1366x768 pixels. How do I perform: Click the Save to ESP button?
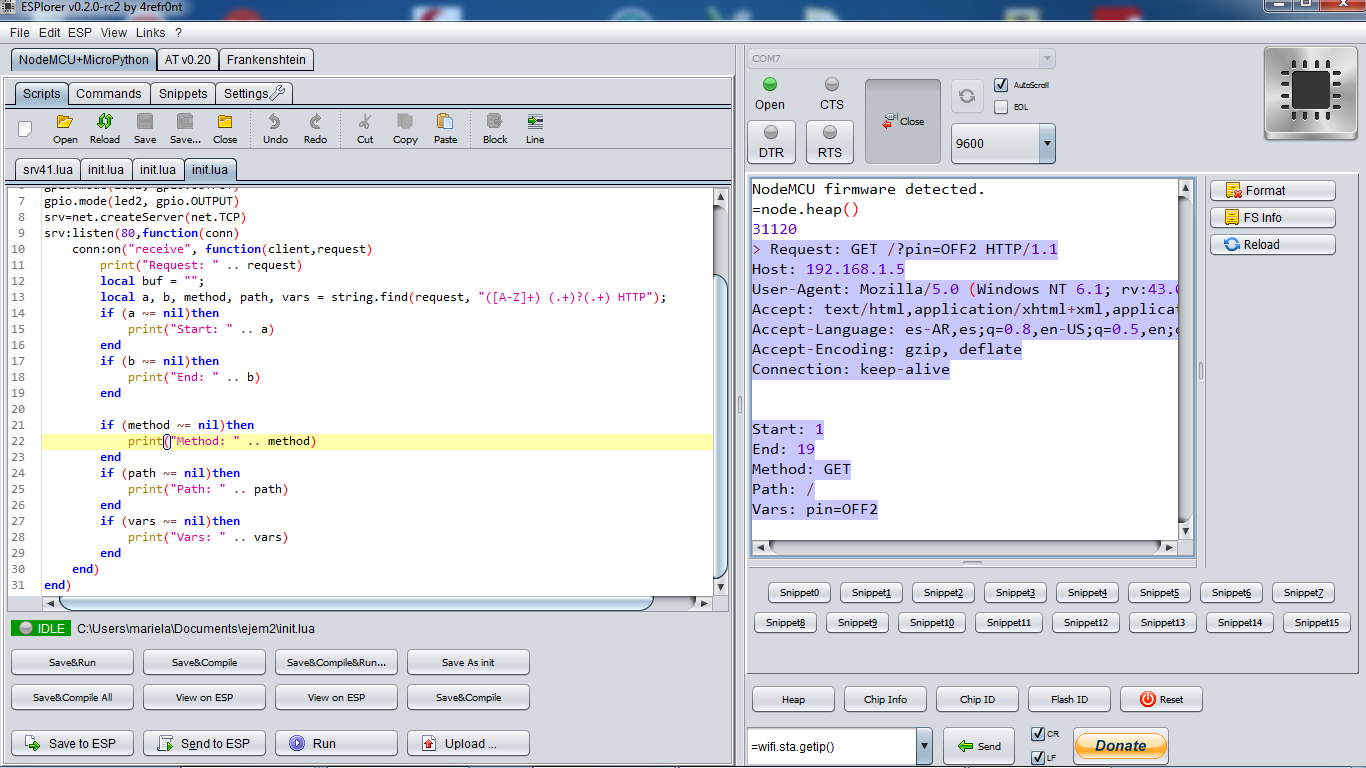point(72,743)
